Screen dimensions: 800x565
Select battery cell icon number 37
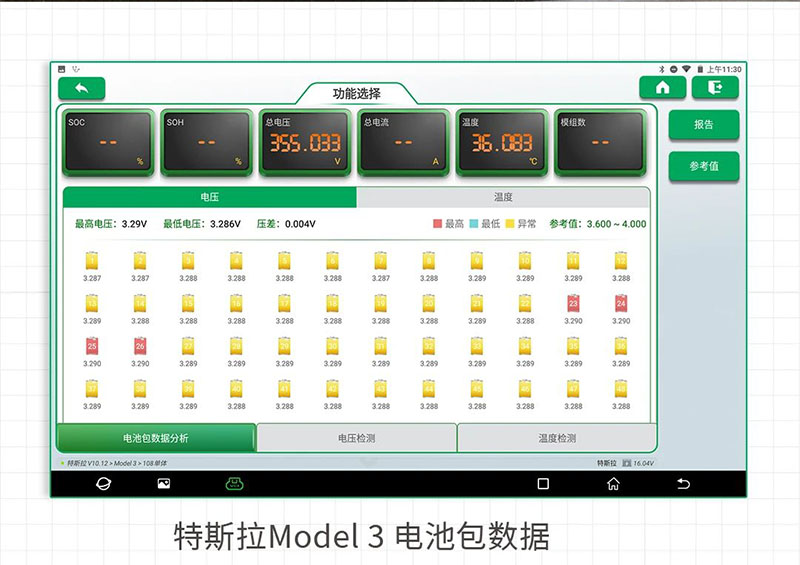point(92,389)
